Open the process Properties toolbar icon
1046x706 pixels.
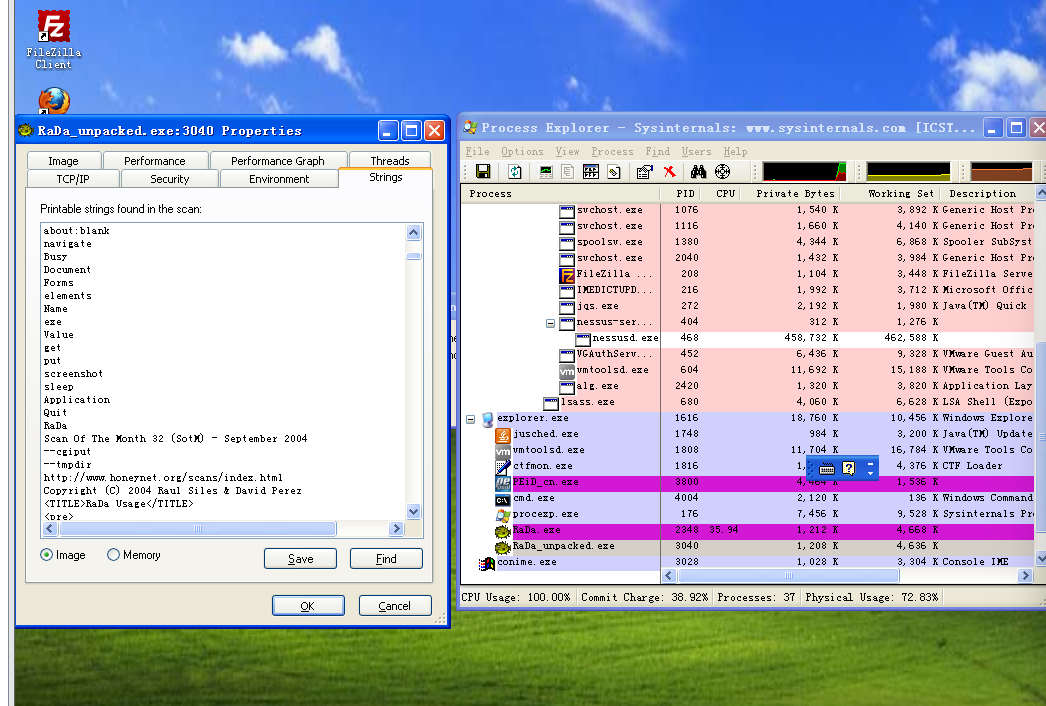tap(644, 171)
